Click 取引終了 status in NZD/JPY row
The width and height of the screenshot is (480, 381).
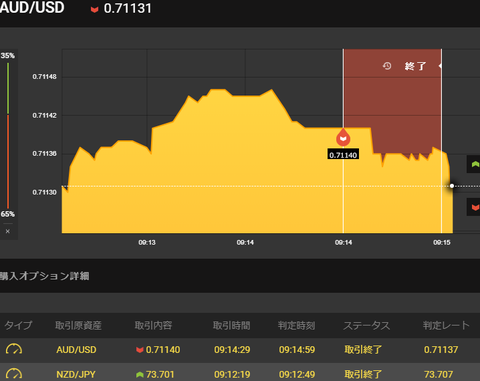pyautogui.click(x=363, y=374)
